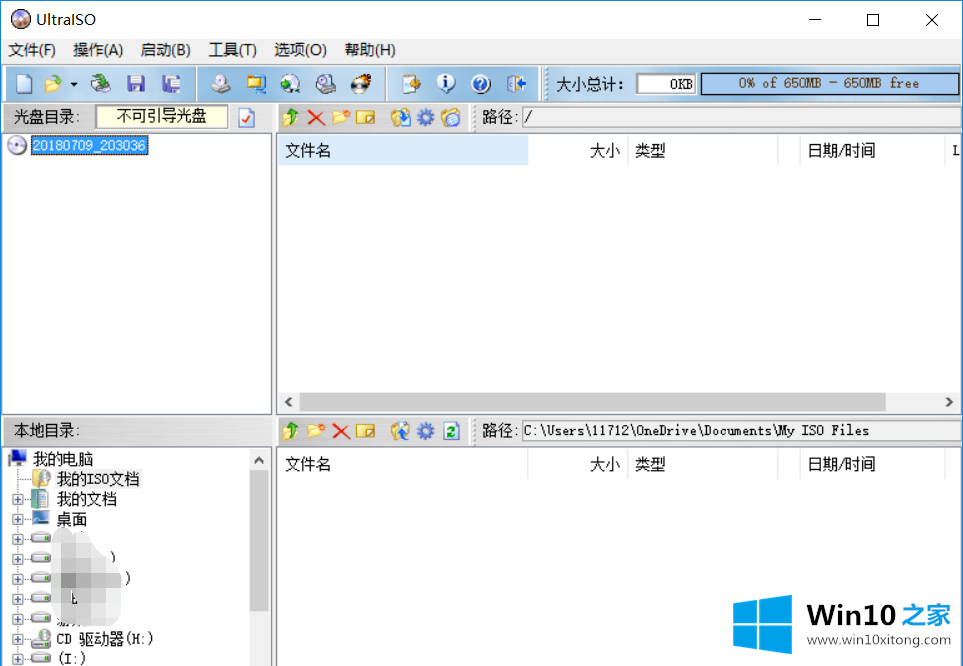Go up one level in disc pane
Image resolution: width=963 pixels, height=666 pixels.
tap(291, 117)
